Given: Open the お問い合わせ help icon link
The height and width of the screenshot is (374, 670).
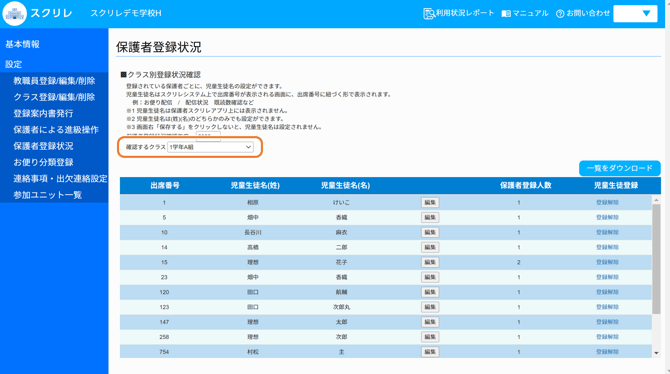Looking at the screenshot, I should (x=583, y=13).
